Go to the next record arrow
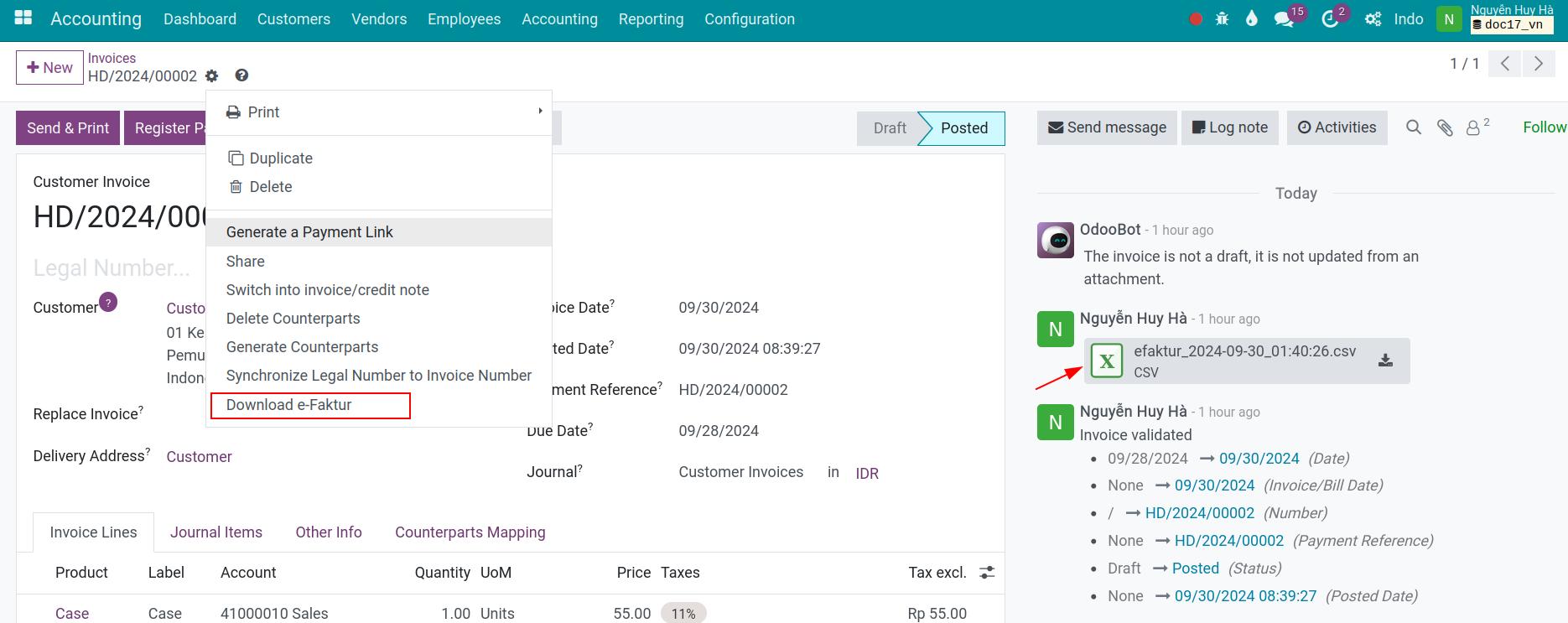Image resolution: width=1568 pixels, height=623 pixels. point(1538,64)
